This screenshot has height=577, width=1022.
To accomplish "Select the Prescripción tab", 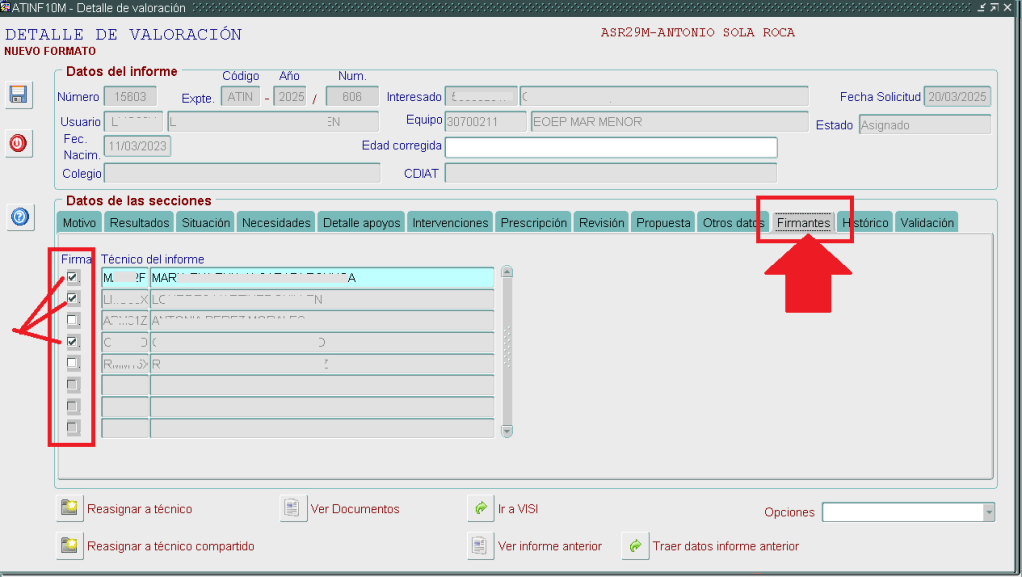I will tap(534, 223).
